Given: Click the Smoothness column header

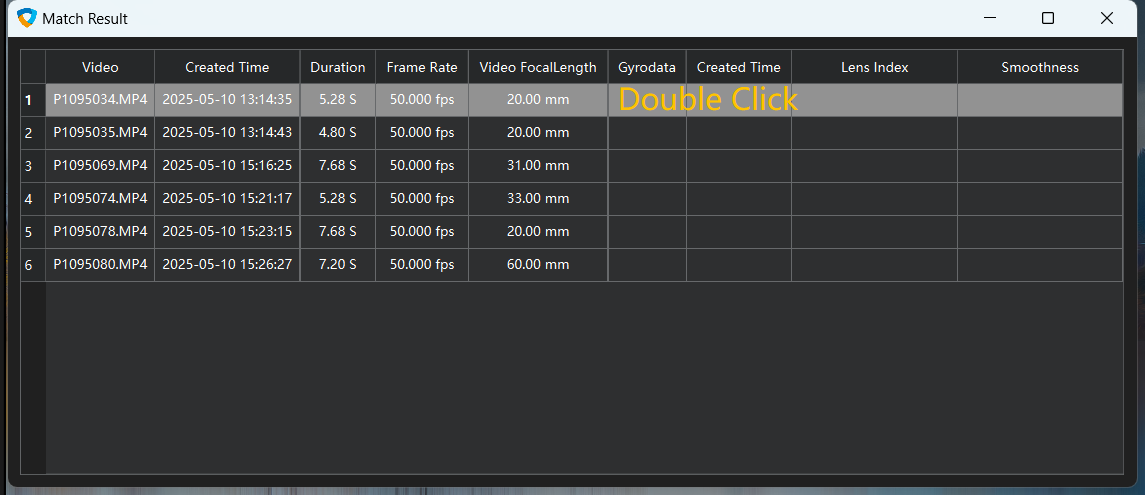Looking at the screenshot, I should pos(1040,67).
